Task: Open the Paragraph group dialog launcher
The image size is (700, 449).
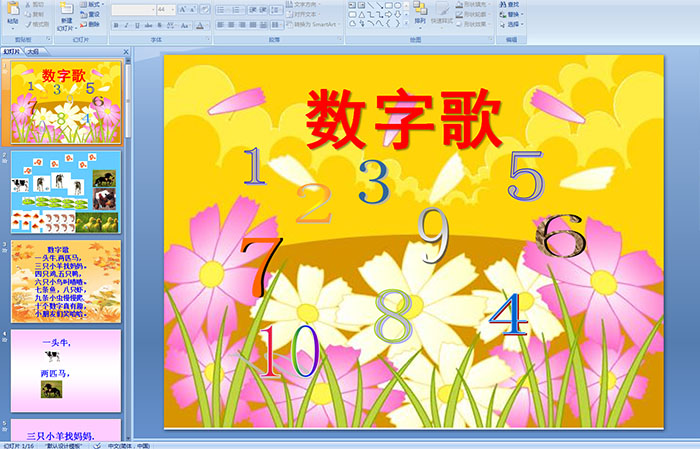Action: coord(340,40)
